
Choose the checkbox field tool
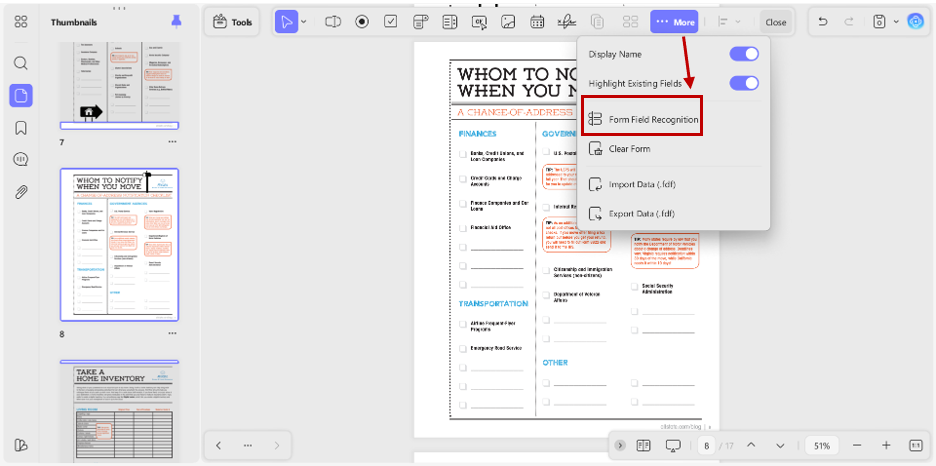click(391, 22)
